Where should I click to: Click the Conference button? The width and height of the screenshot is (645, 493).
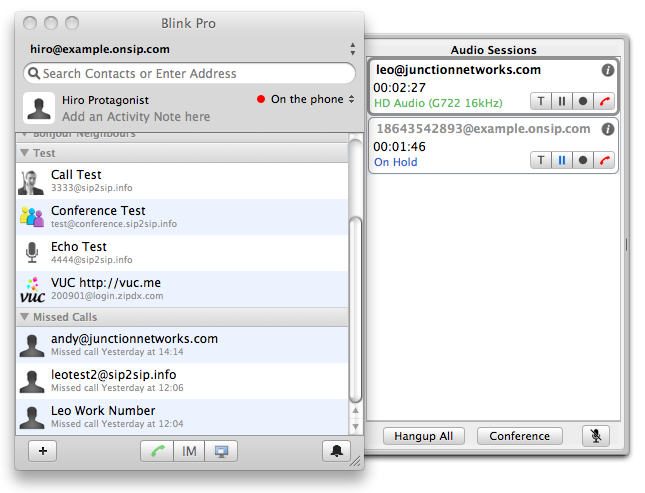pos(520,436)
